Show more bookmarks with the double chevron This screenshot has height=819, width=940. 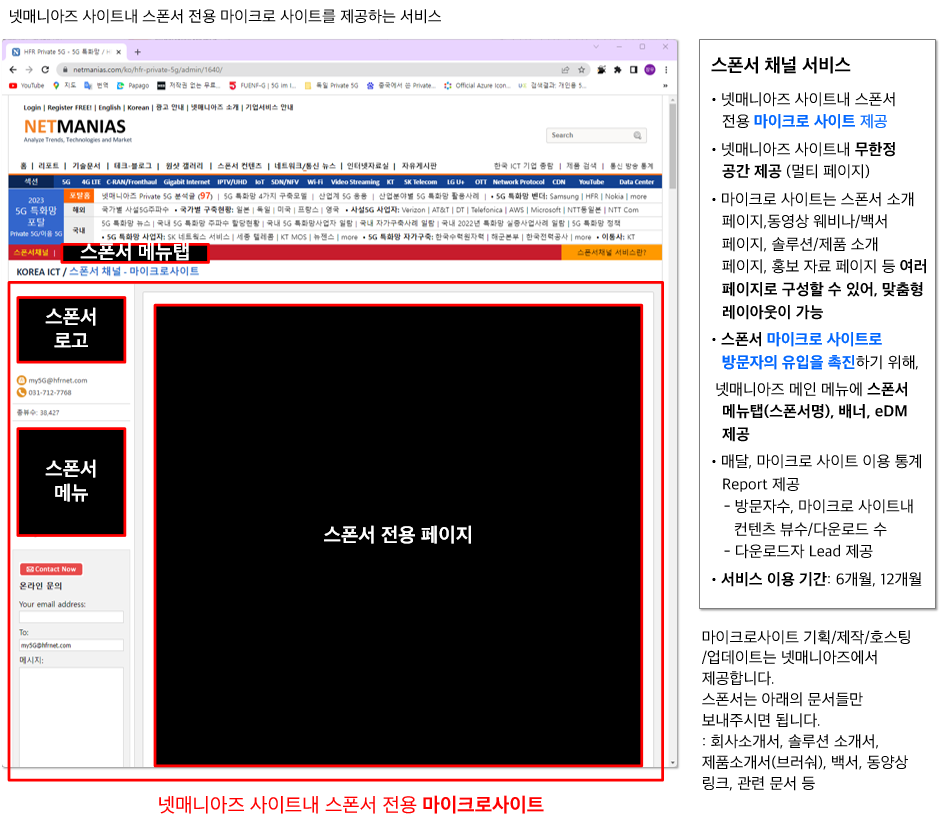665,86
